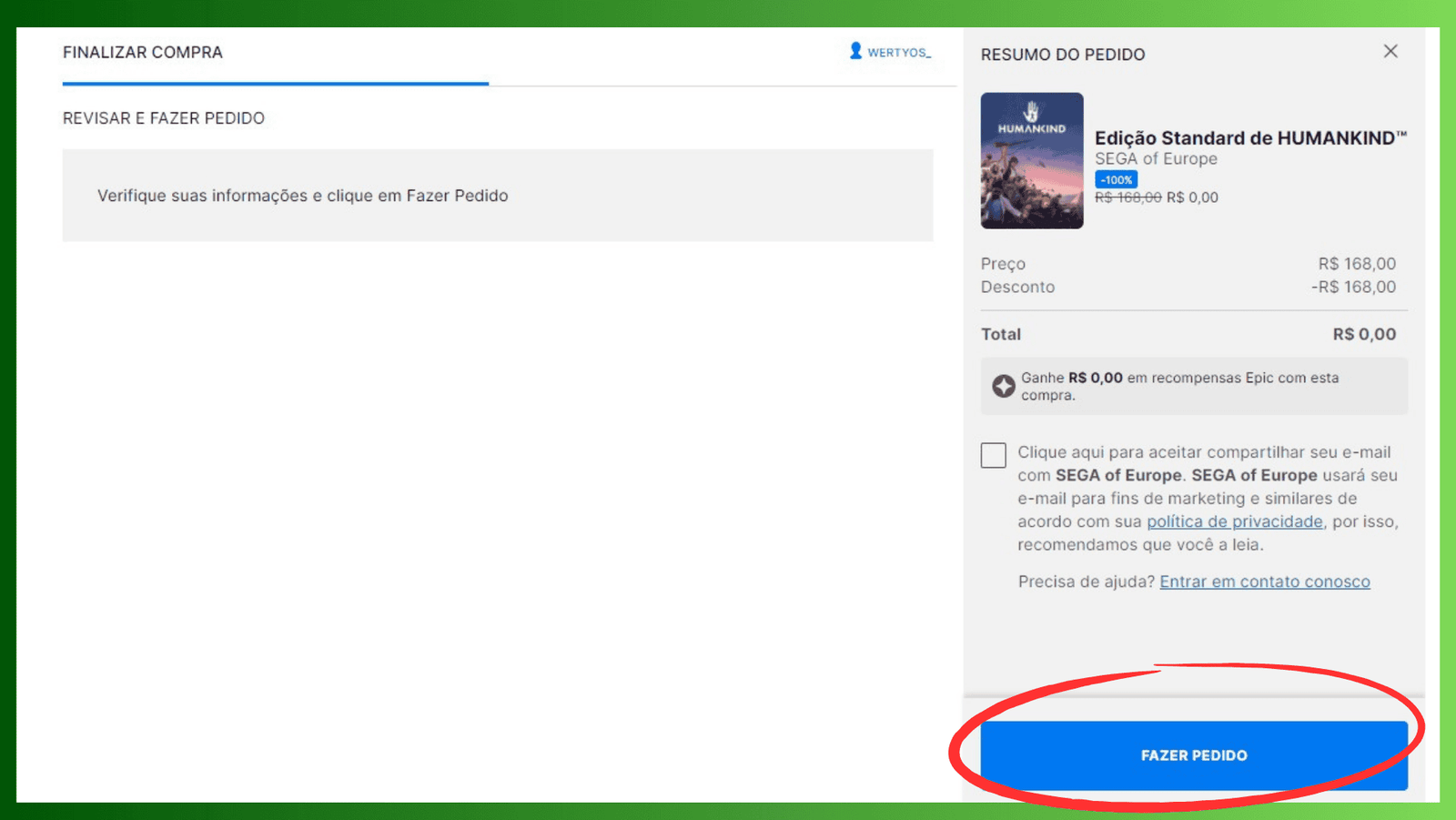Click the REVISAR E FAZER PEDIDO section heading
Image resolution: width=1456 pixels, height=820 pixels.
(x=164, y=118)
